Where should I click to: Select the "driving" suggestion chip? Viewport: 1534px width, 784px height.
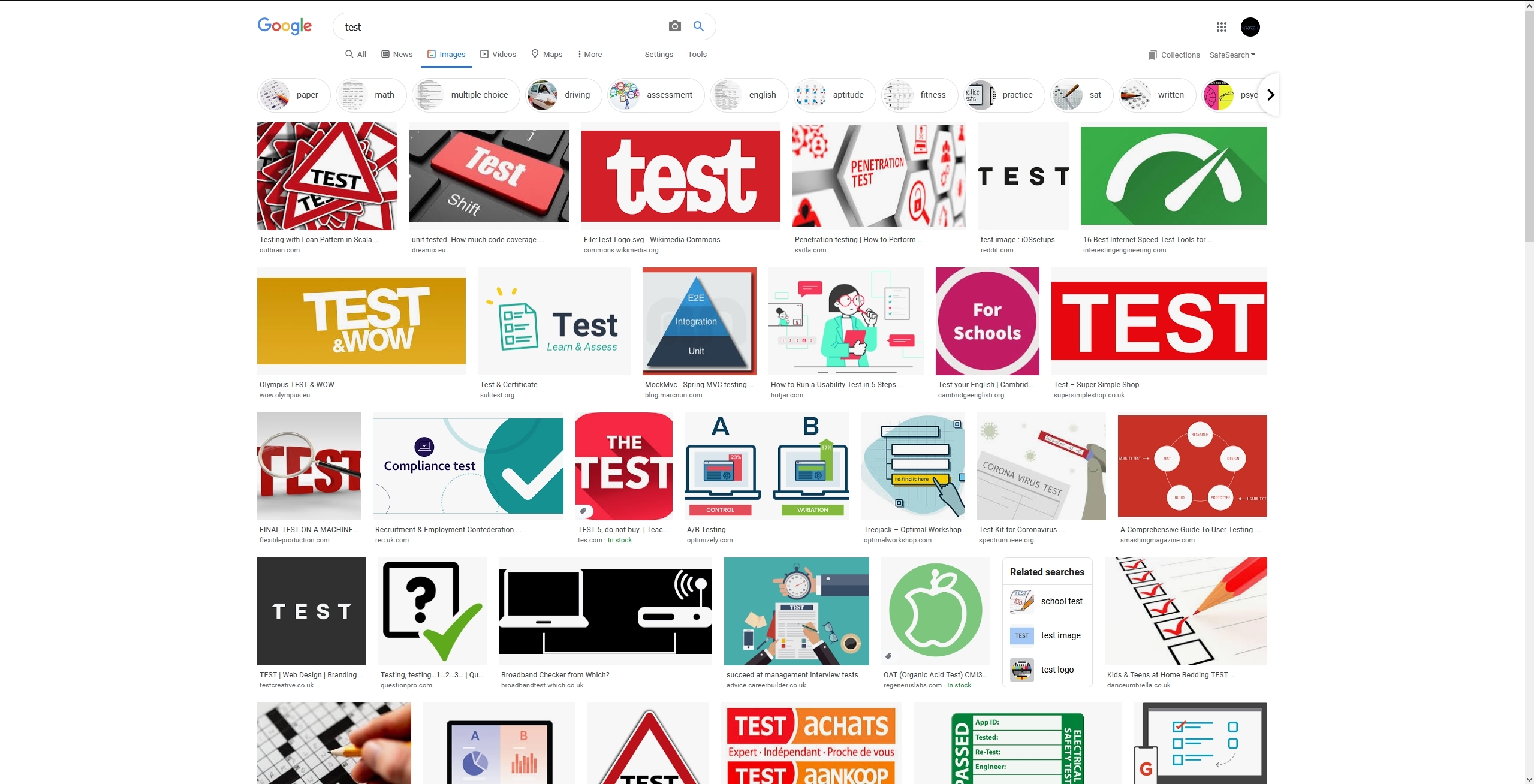coord(563,95)
